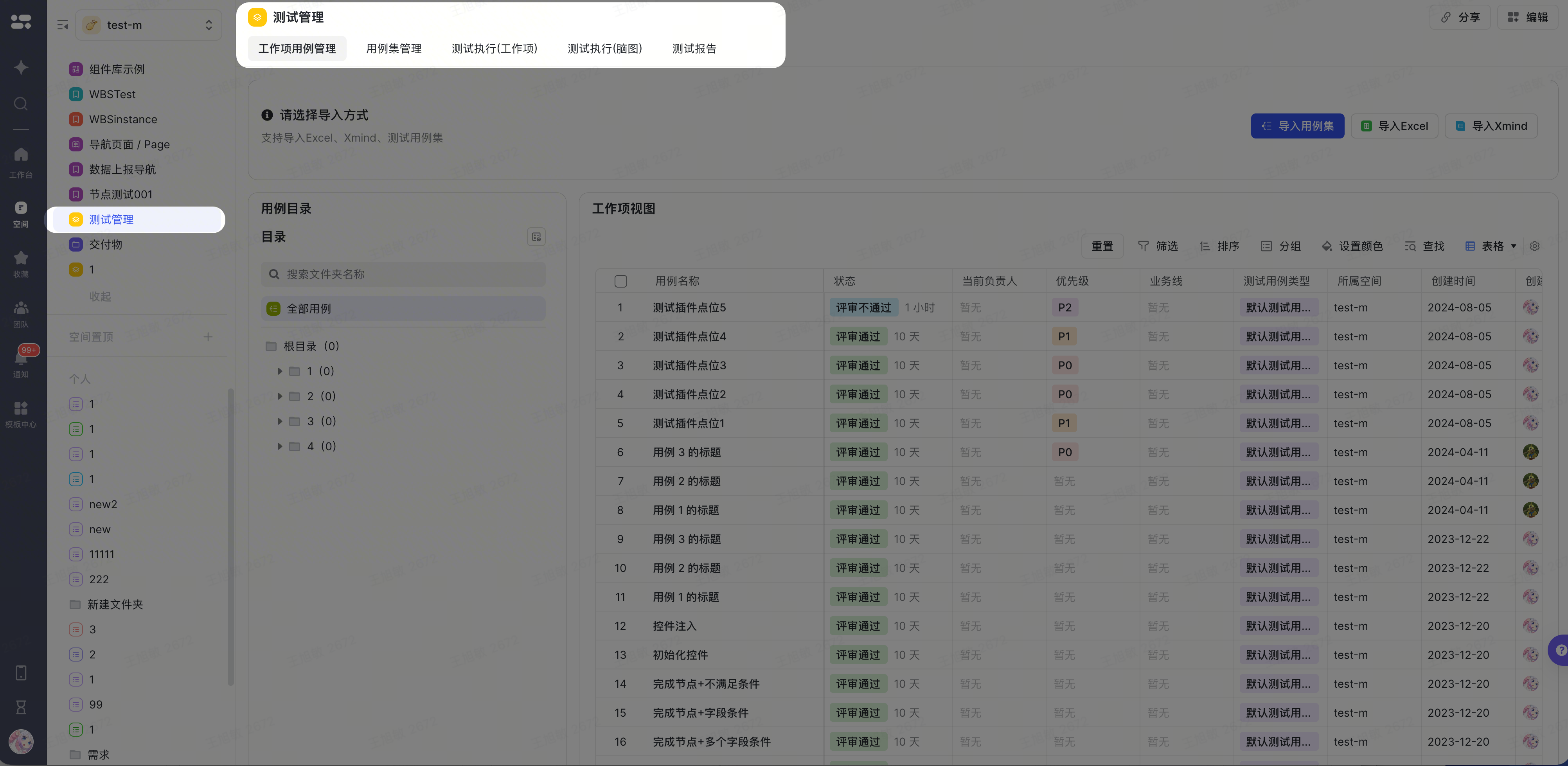The height and width of the screenshot is (766, 1568).
Task: Open personal page new2 in sidebar
Action: coord(103,504)
